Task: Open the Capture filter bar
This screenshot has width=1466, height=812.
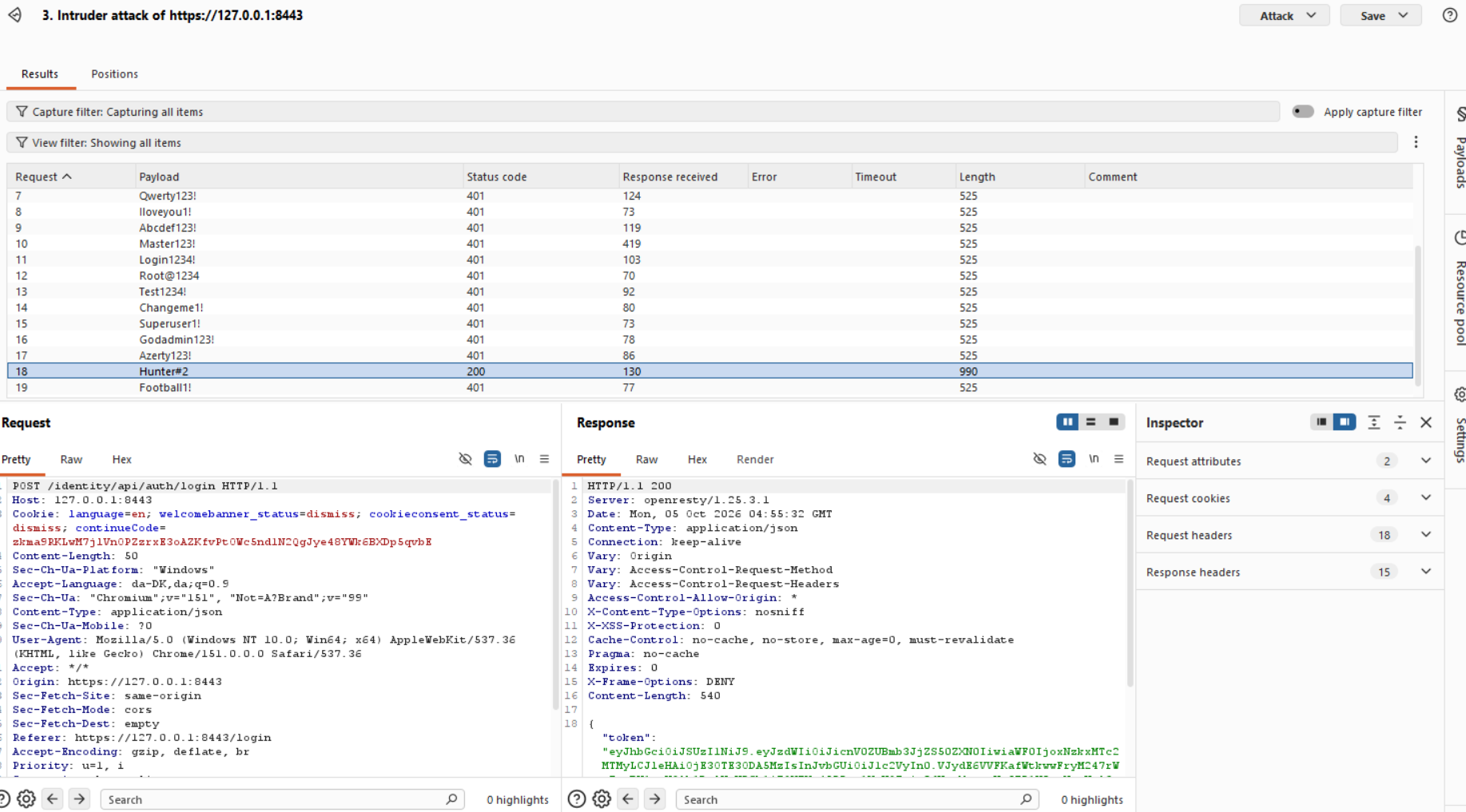Action: pyautogui.click(x=644, y=112)
